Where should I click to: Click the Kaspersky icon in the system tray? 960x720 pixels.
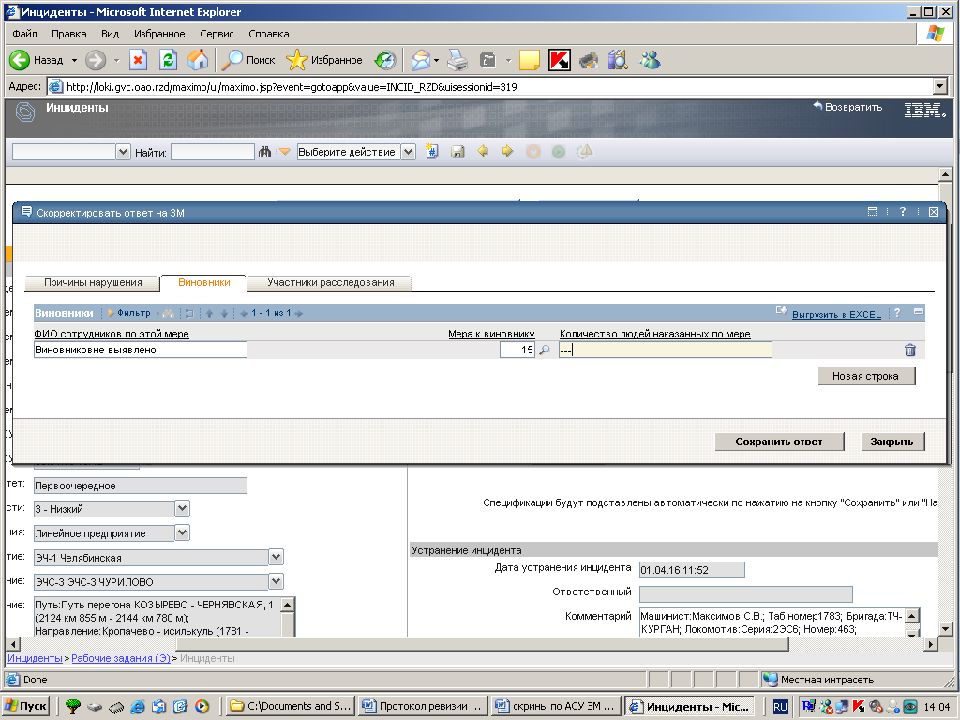coord(859,706)
